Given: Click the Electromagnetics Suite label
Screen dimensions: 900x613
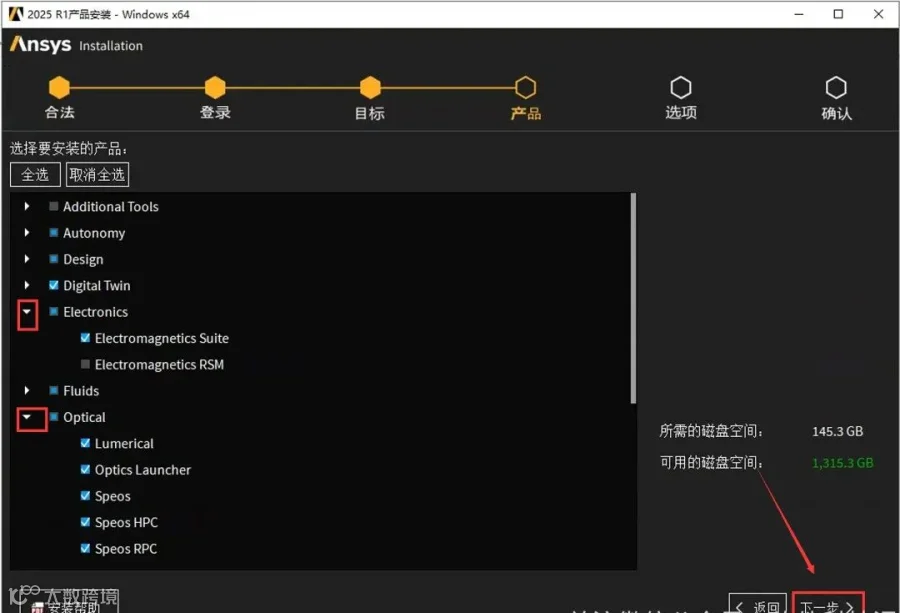Looking at the screenshot, I should tap(162, 339).
